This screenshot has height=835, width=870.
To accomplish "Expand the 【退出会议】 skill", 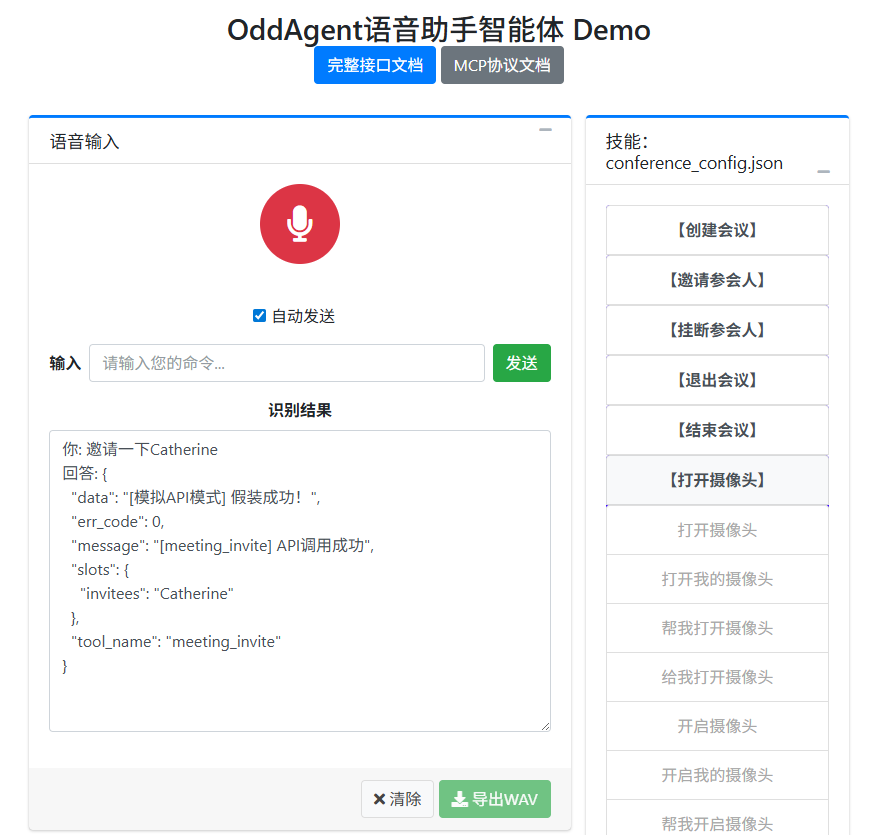I will [x=717, y=380].
